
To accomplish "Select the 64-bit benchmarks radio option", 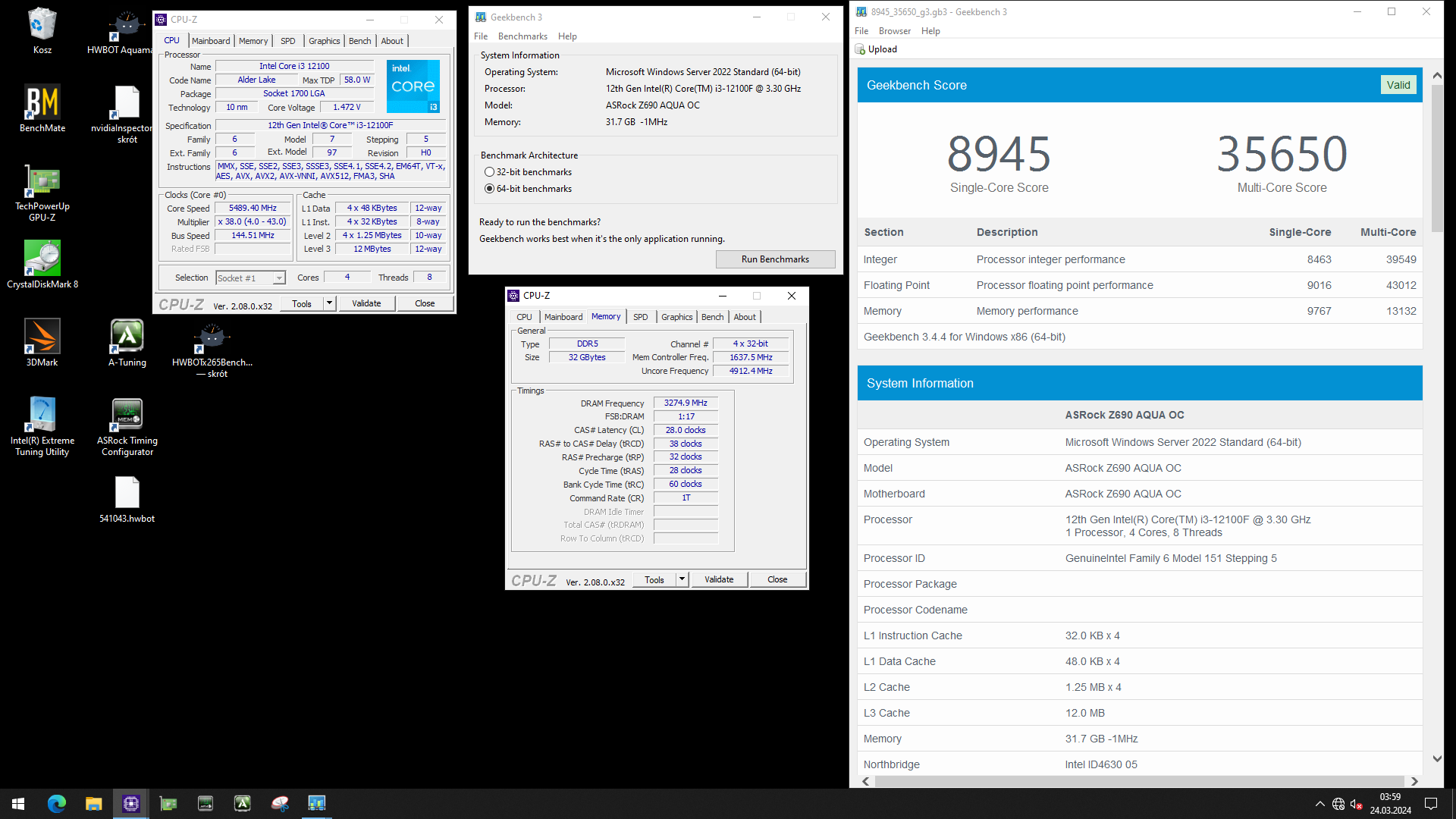I will coord(489,189).
